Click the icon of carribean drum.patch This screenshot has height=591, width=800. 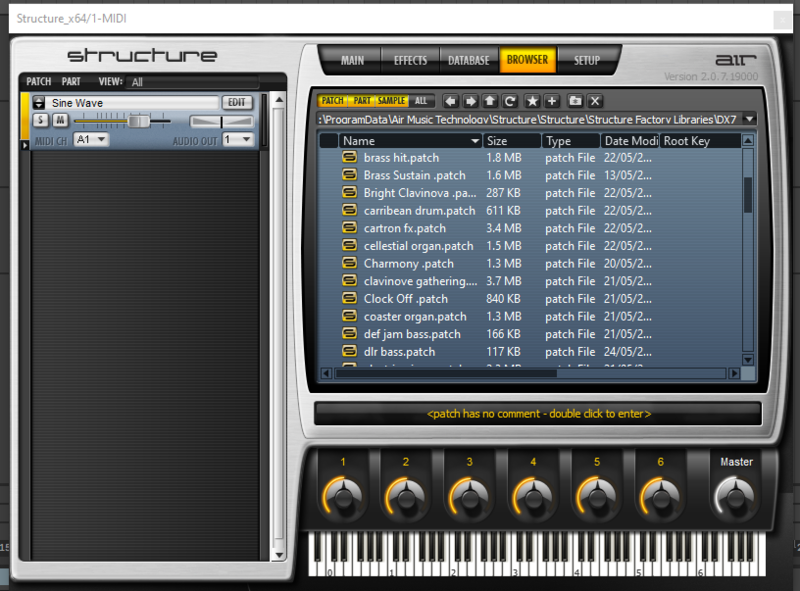349,210
